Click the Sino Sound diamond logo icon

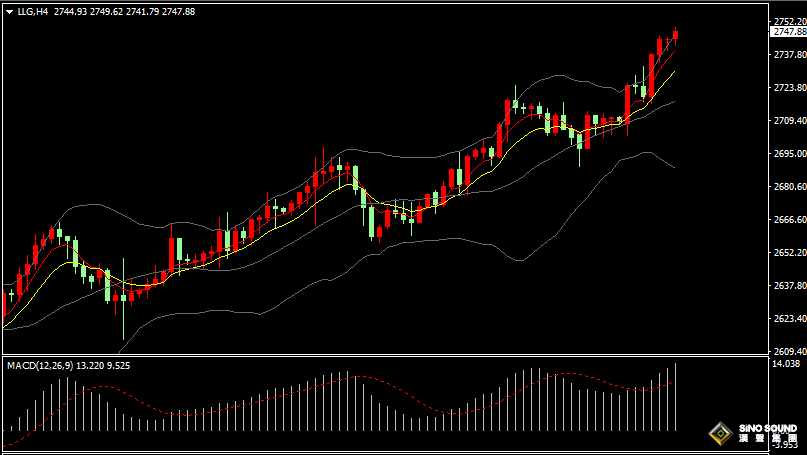(x=719, y=434)
